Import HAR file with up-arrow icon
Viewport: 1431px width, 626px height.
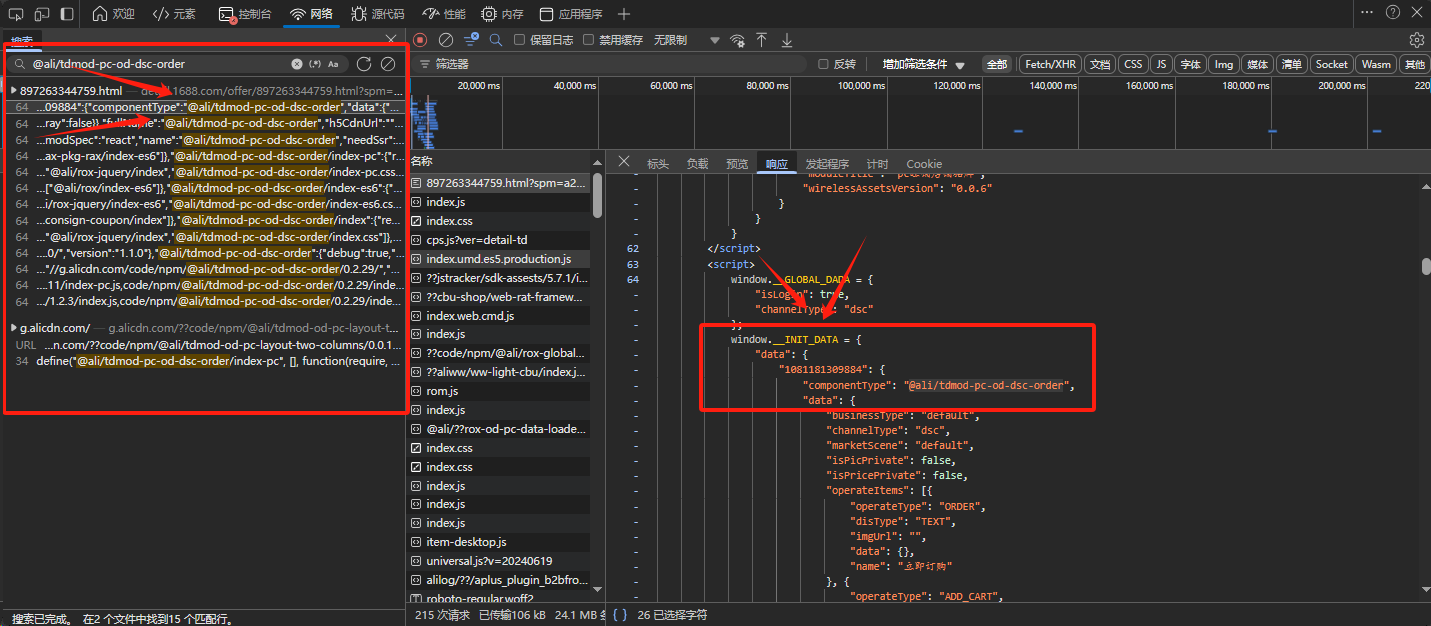pos(762,40)
